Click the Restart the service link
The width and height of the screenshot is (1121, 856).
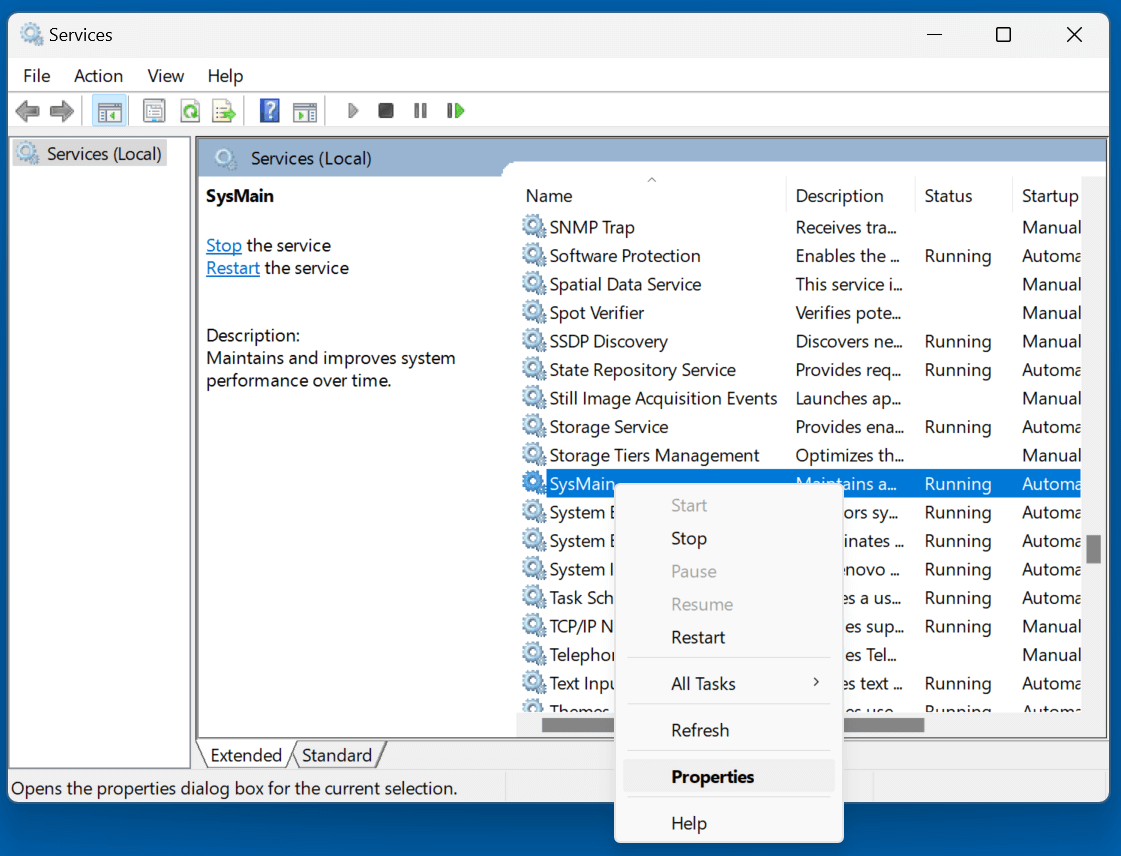(x=232, y=267)
